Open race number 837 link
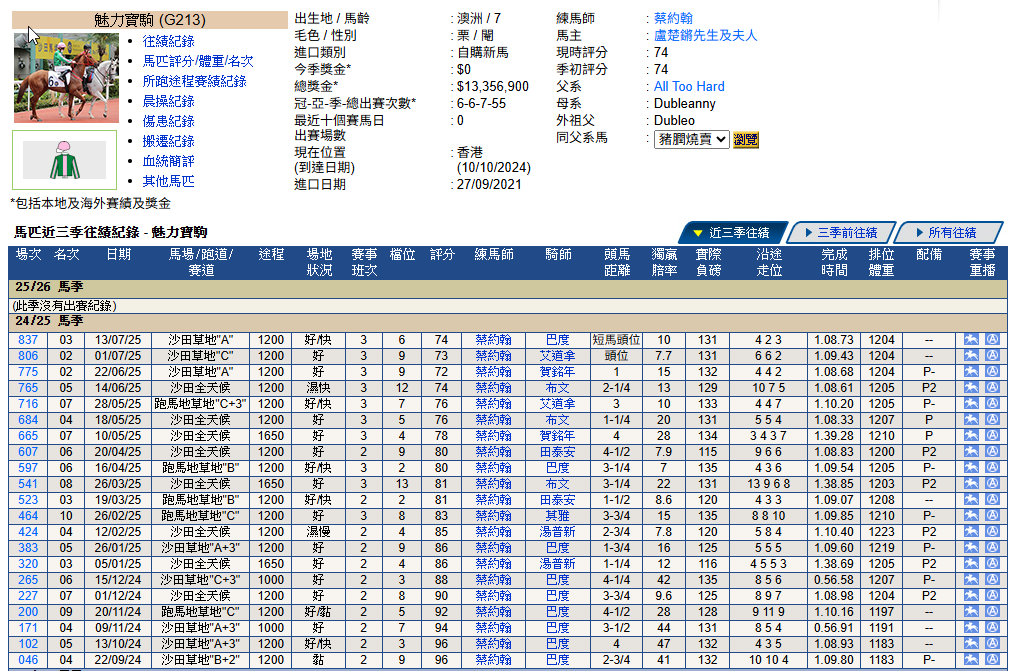This screenshot has height=671, width=1018. (28, 339)
